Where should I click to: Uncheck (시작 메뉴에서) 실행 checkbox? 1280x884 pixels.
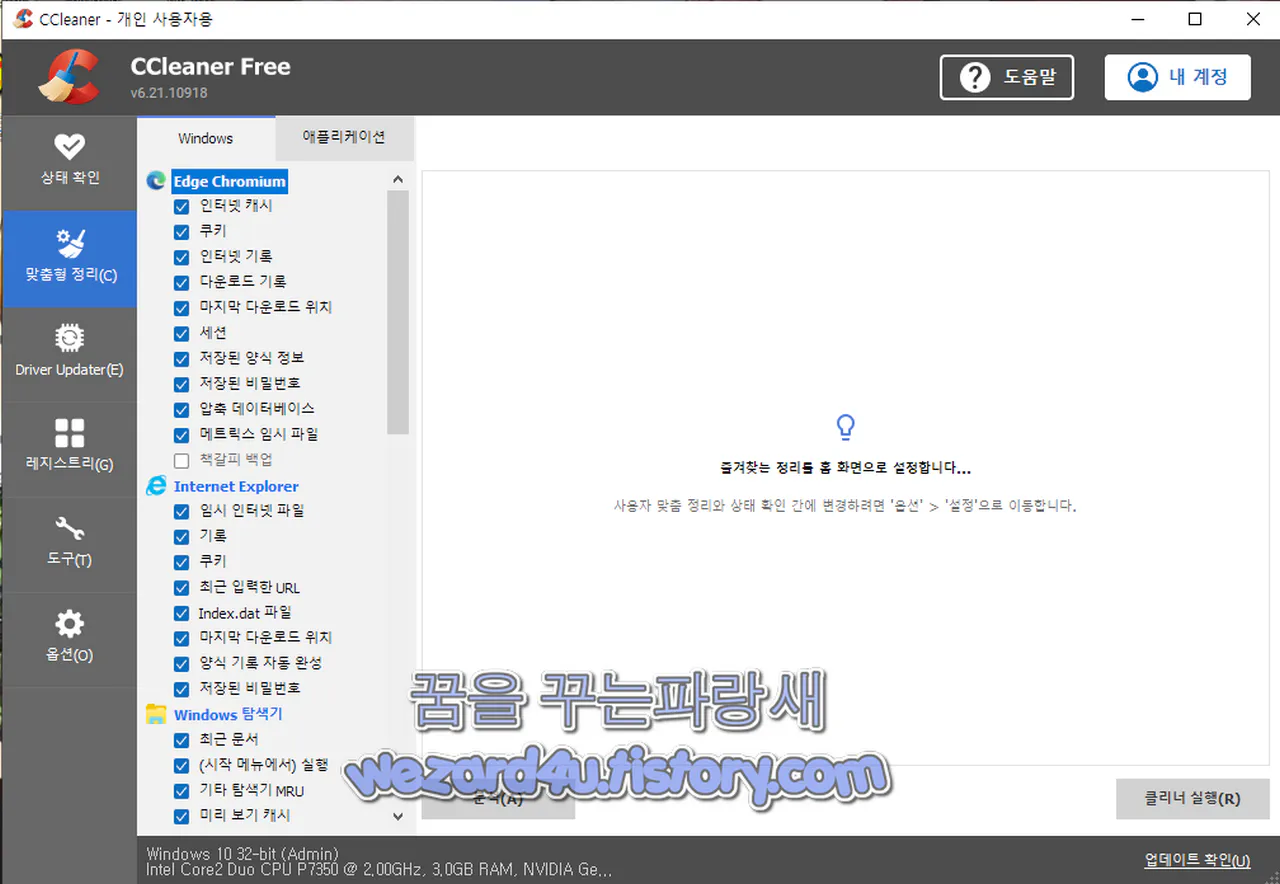[181, 766]
